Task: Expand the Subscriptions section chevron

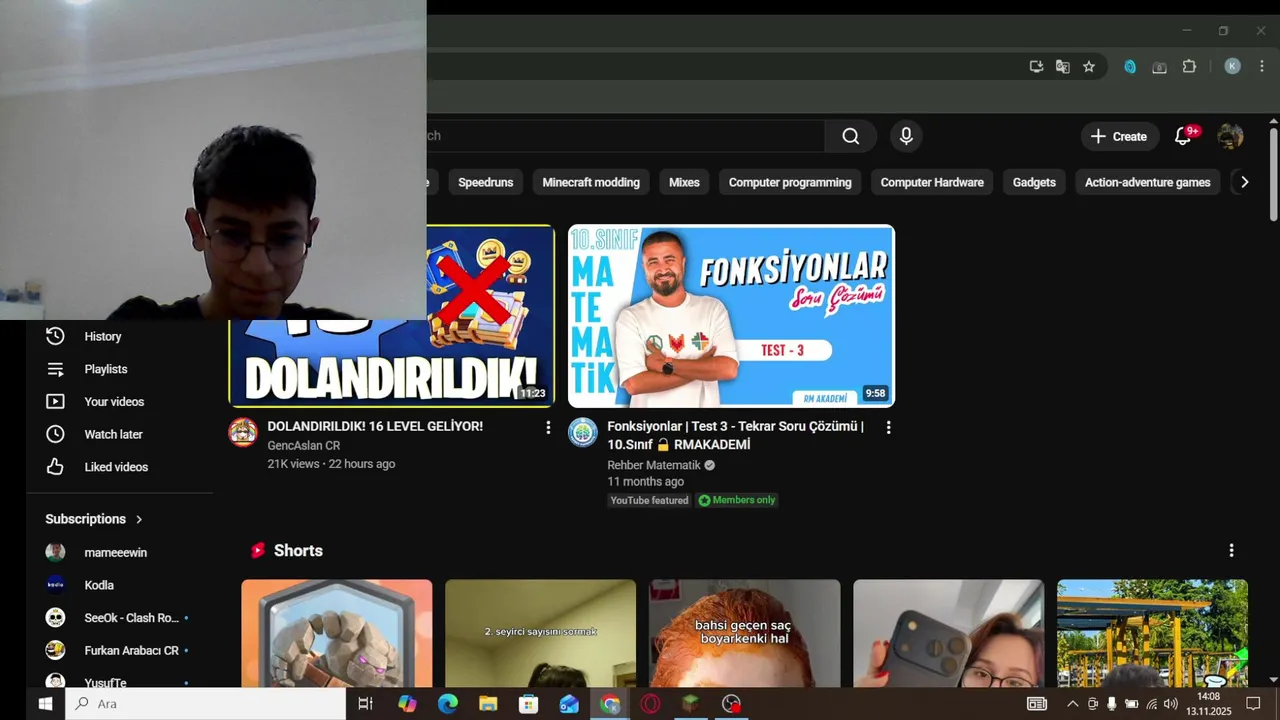Action: tap(139, 519)
